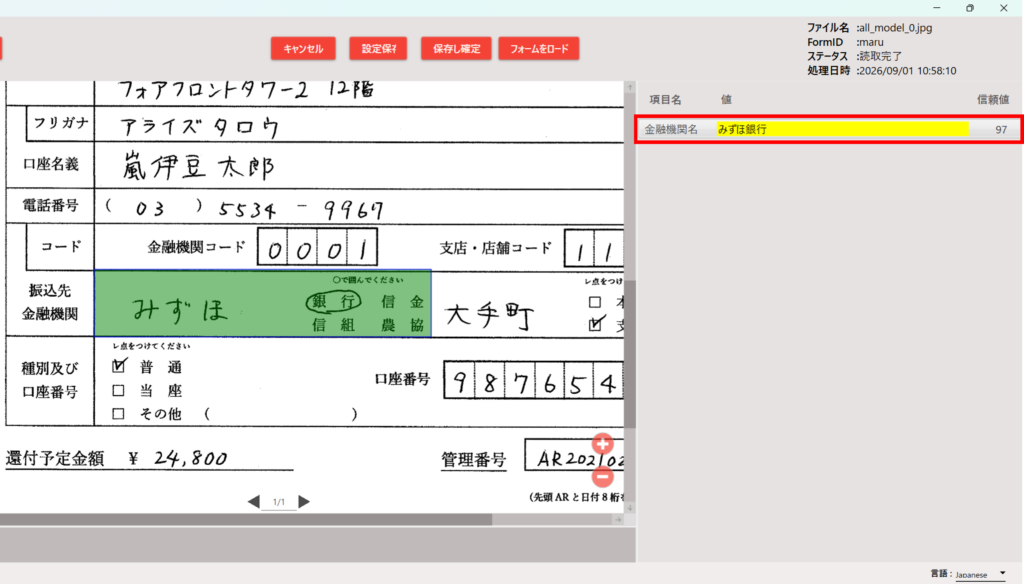Click the 信頼値 column header
1024x584 pixels.
(993, 99)
